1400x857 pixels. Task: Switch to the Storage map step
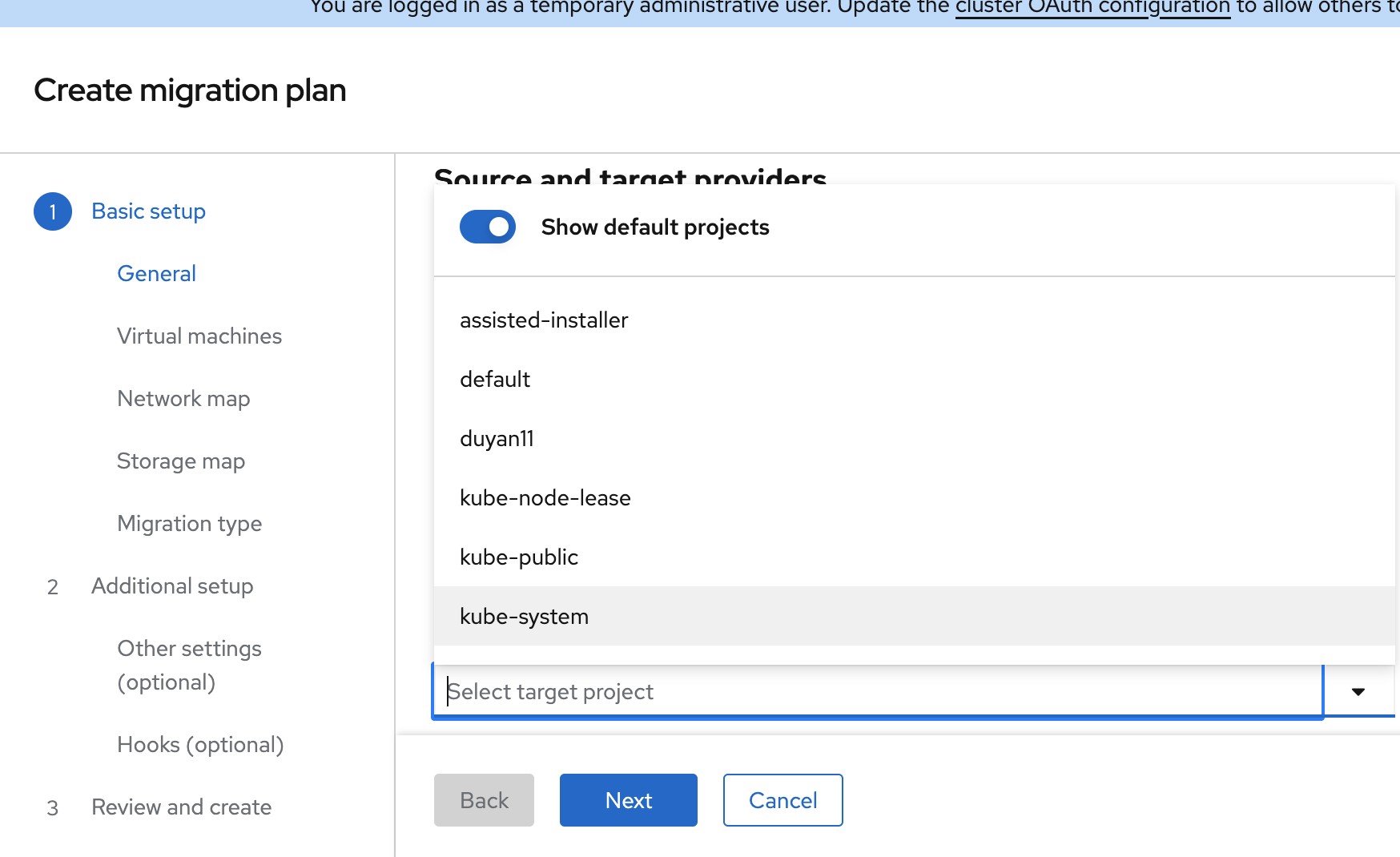[x=181, y=461]
